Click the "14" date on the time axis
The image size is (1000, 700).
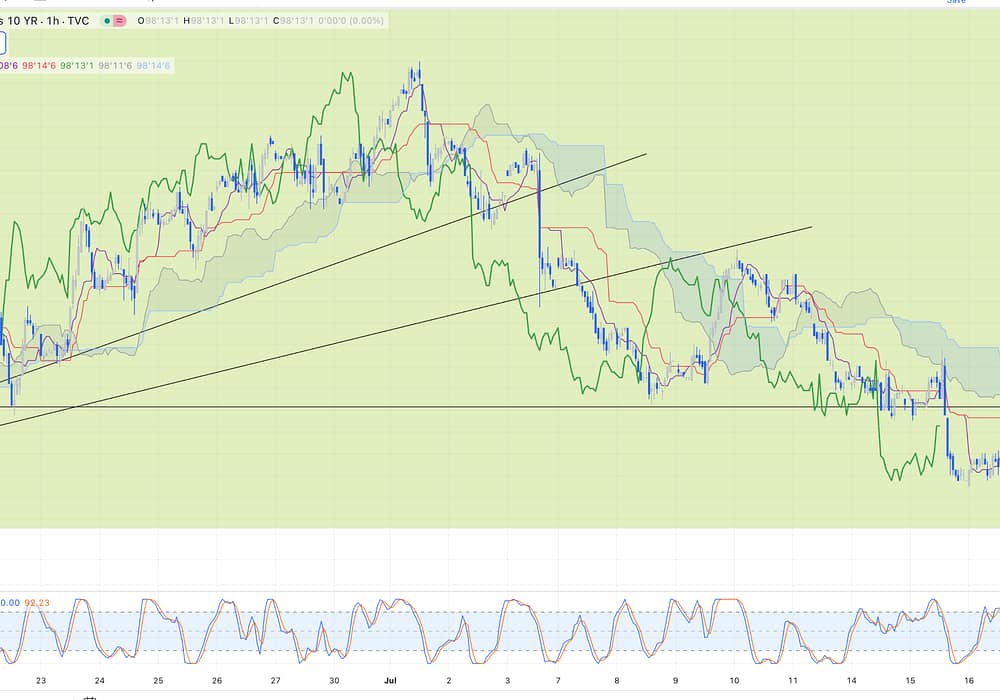point(851,680)
